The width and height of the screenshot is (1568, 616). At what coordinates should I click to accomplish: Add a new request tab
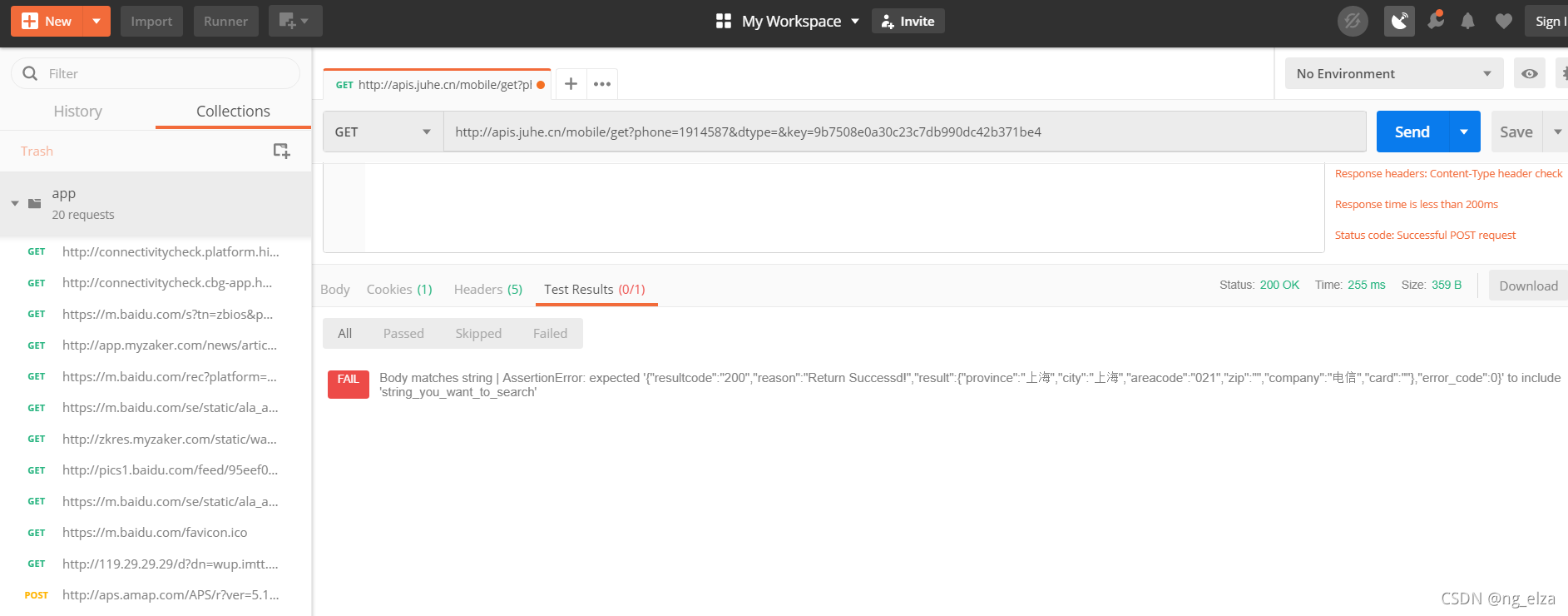tap(571, 84)
